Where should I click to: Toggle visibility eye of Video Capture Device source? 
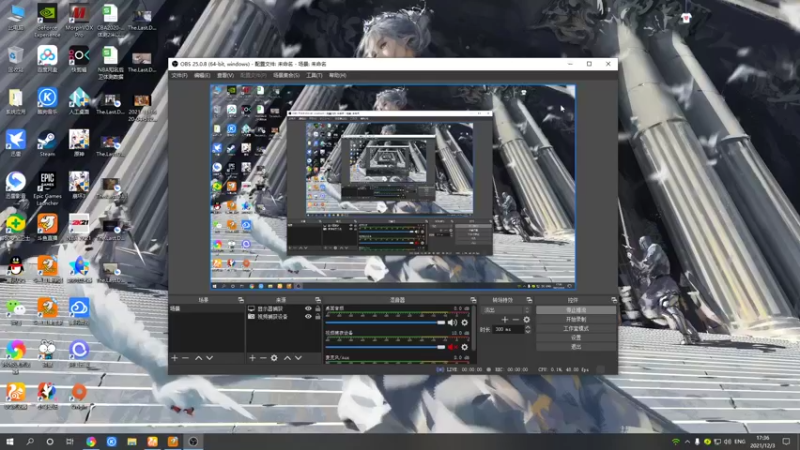tap(308, 316)
